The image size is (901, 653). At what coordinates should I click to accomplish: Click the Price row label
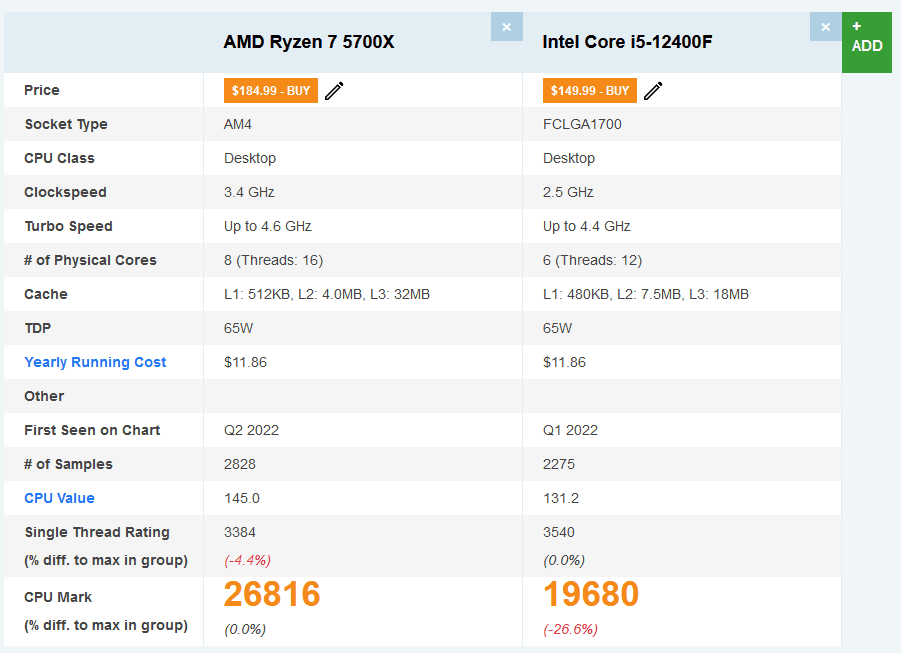(41, 90)
